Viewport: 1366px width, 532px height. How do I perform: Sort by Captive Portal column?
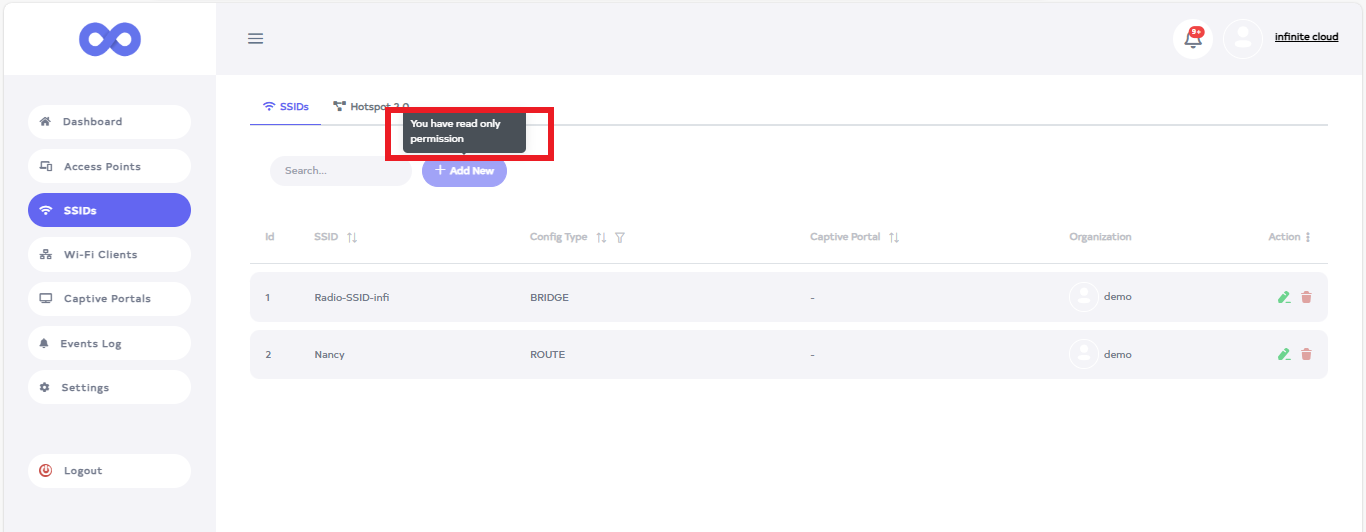point(894,238)
